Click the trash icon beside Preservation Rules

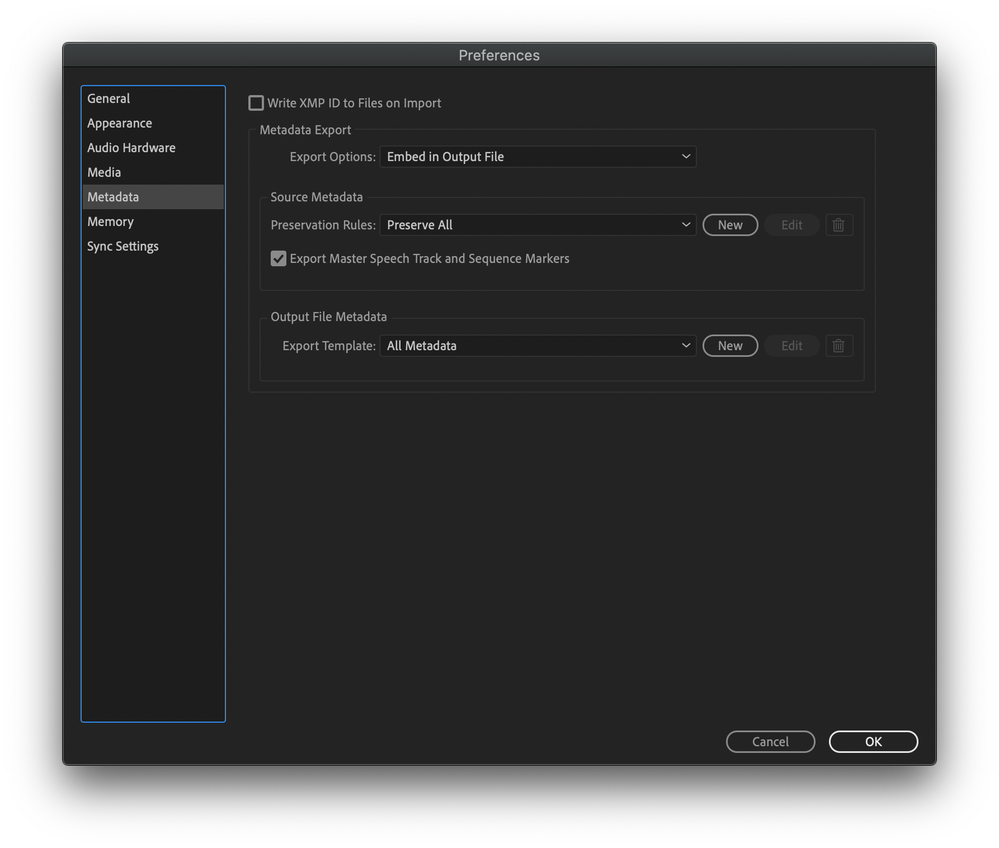tap(838, 225)
